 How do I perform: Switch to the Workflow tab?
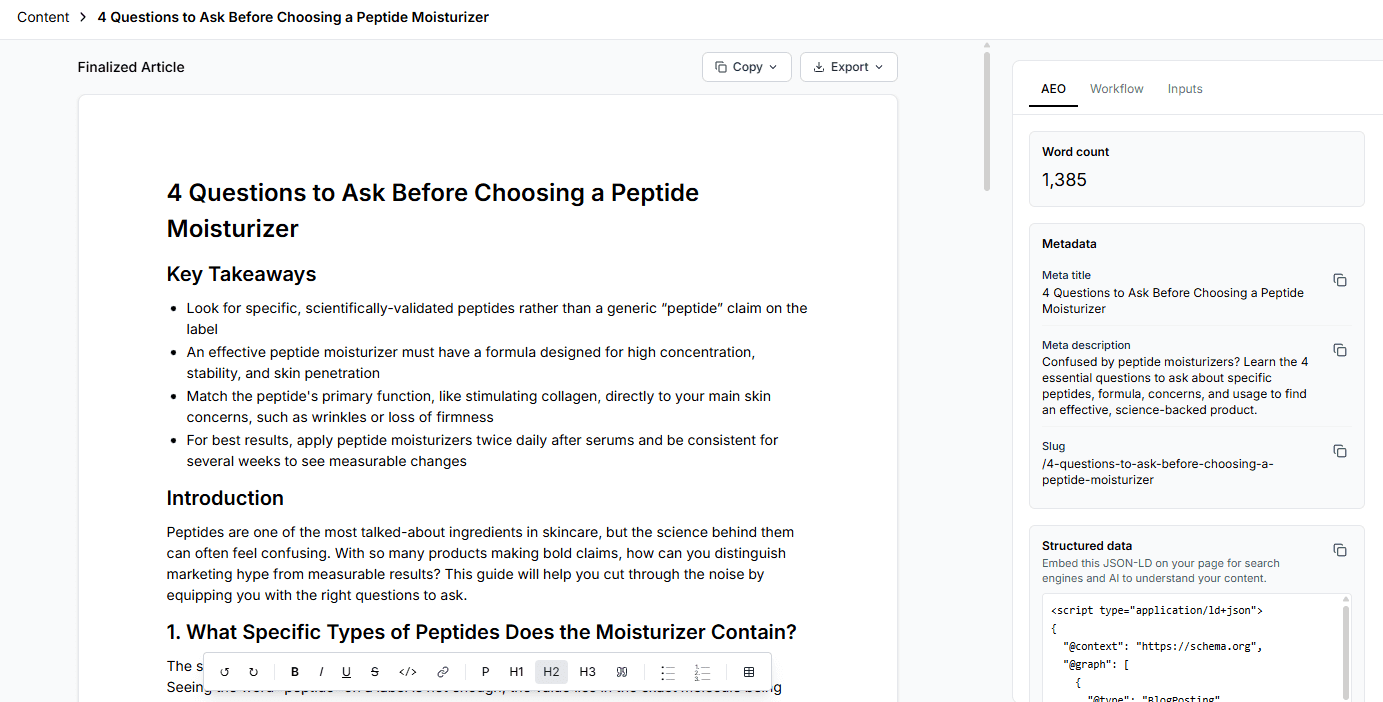click(1116, 89)
